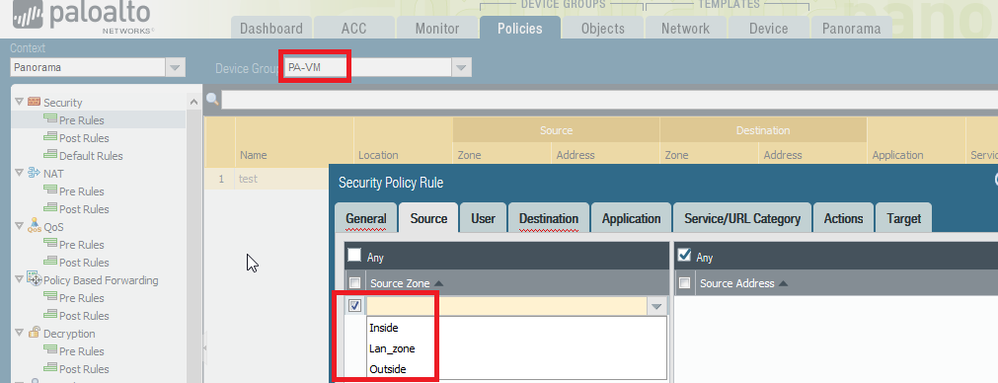Open the Service/URL Category tab
The image size is (998, 383).
[742, 219]
